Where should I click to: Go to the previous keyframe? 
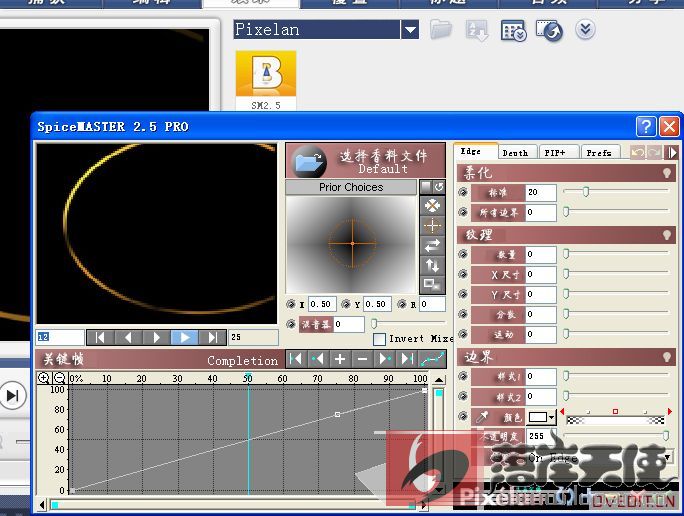[x=318, y=359]
